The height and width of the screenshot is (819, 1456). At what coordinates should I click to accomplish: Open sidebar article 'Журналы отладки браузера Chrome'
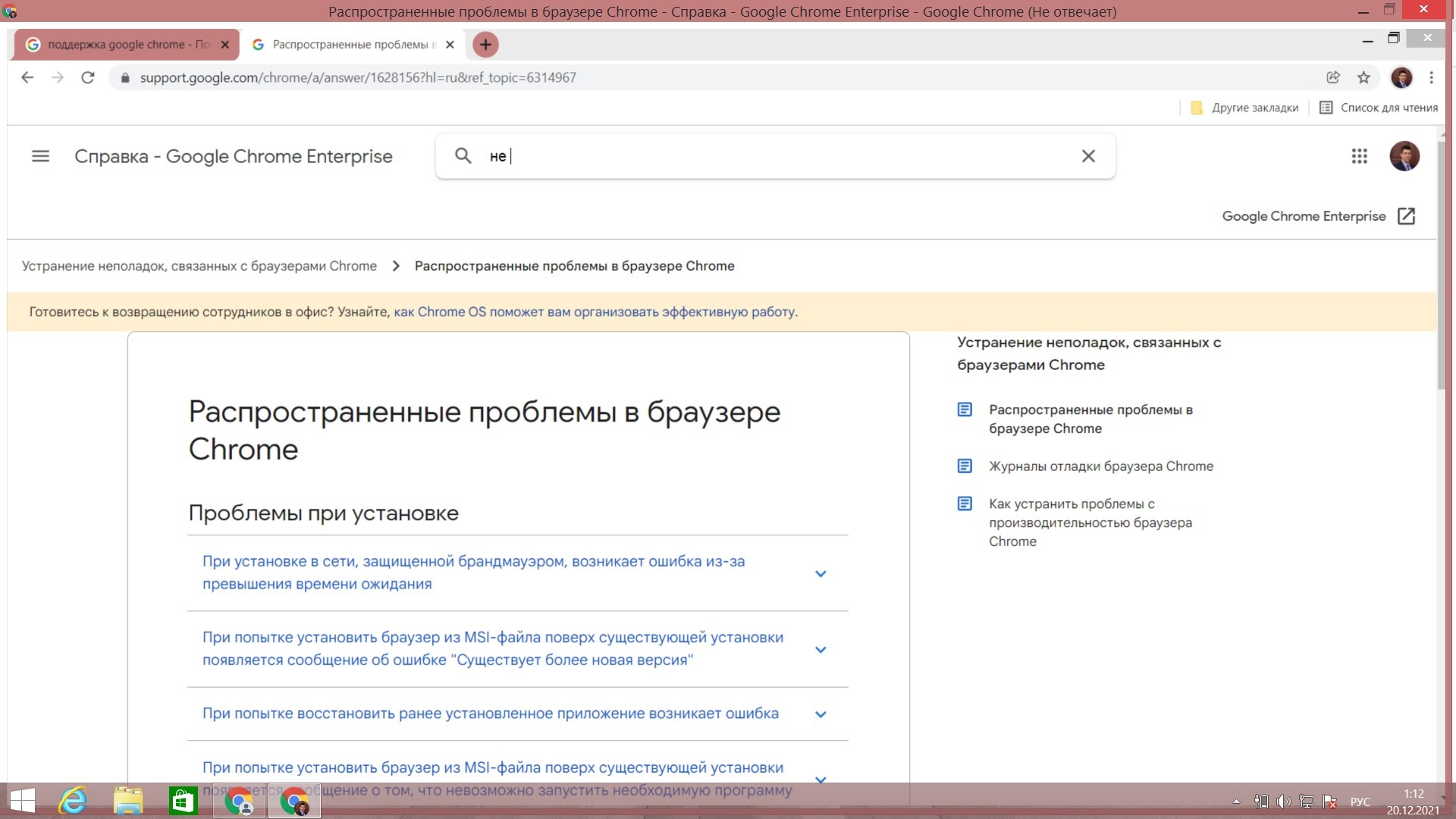(x=1101, y=466)
